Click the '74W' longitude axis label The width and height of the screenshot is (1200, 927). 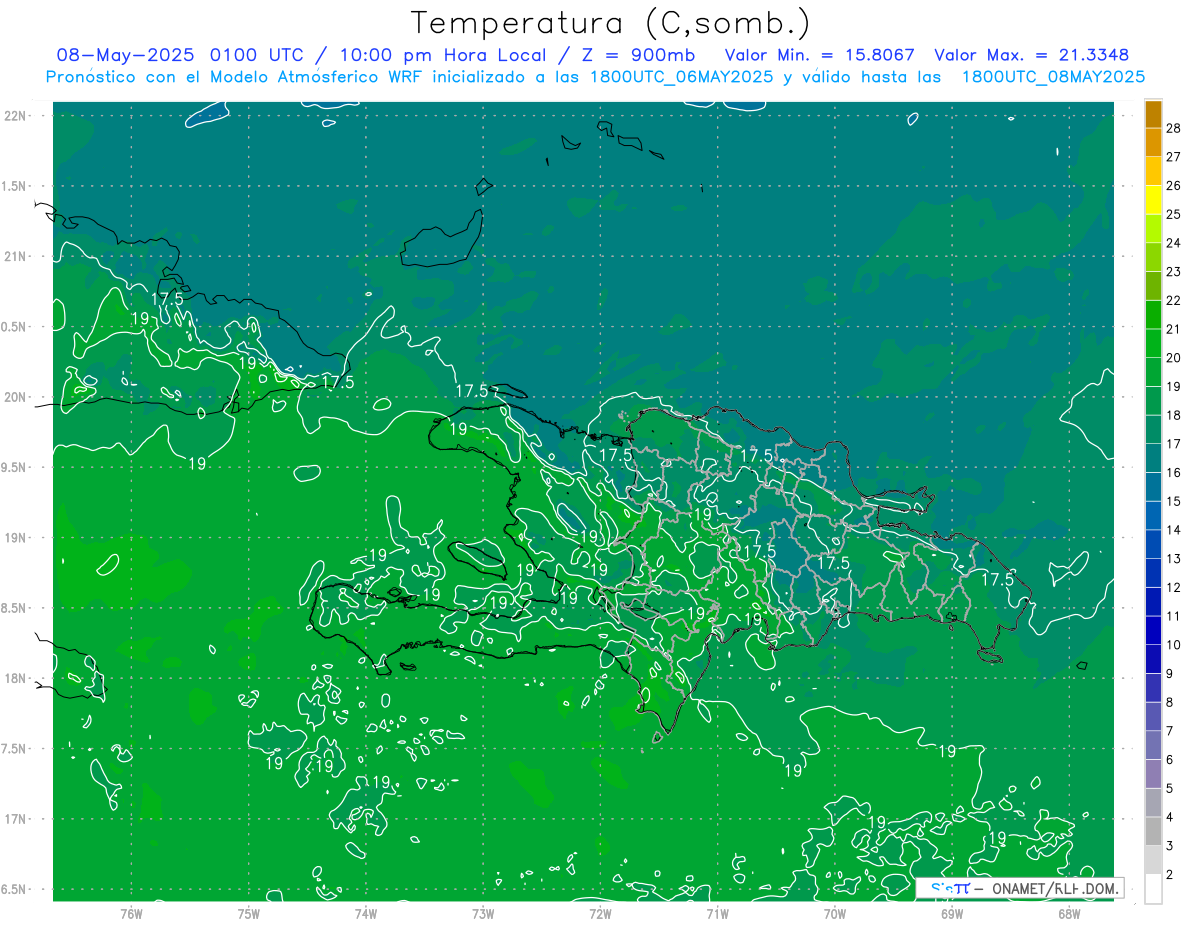point(366,913)
